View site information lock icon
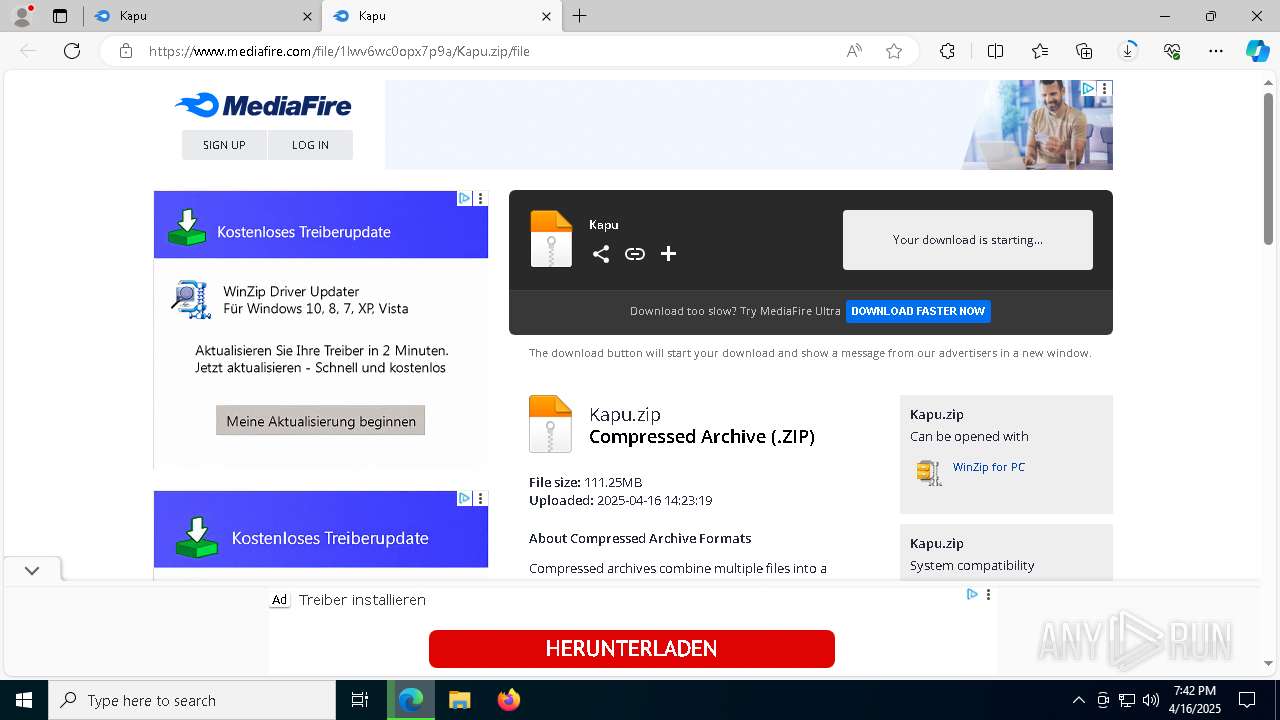This screenshot has width=1280, height=720. (x=126, y=51)
